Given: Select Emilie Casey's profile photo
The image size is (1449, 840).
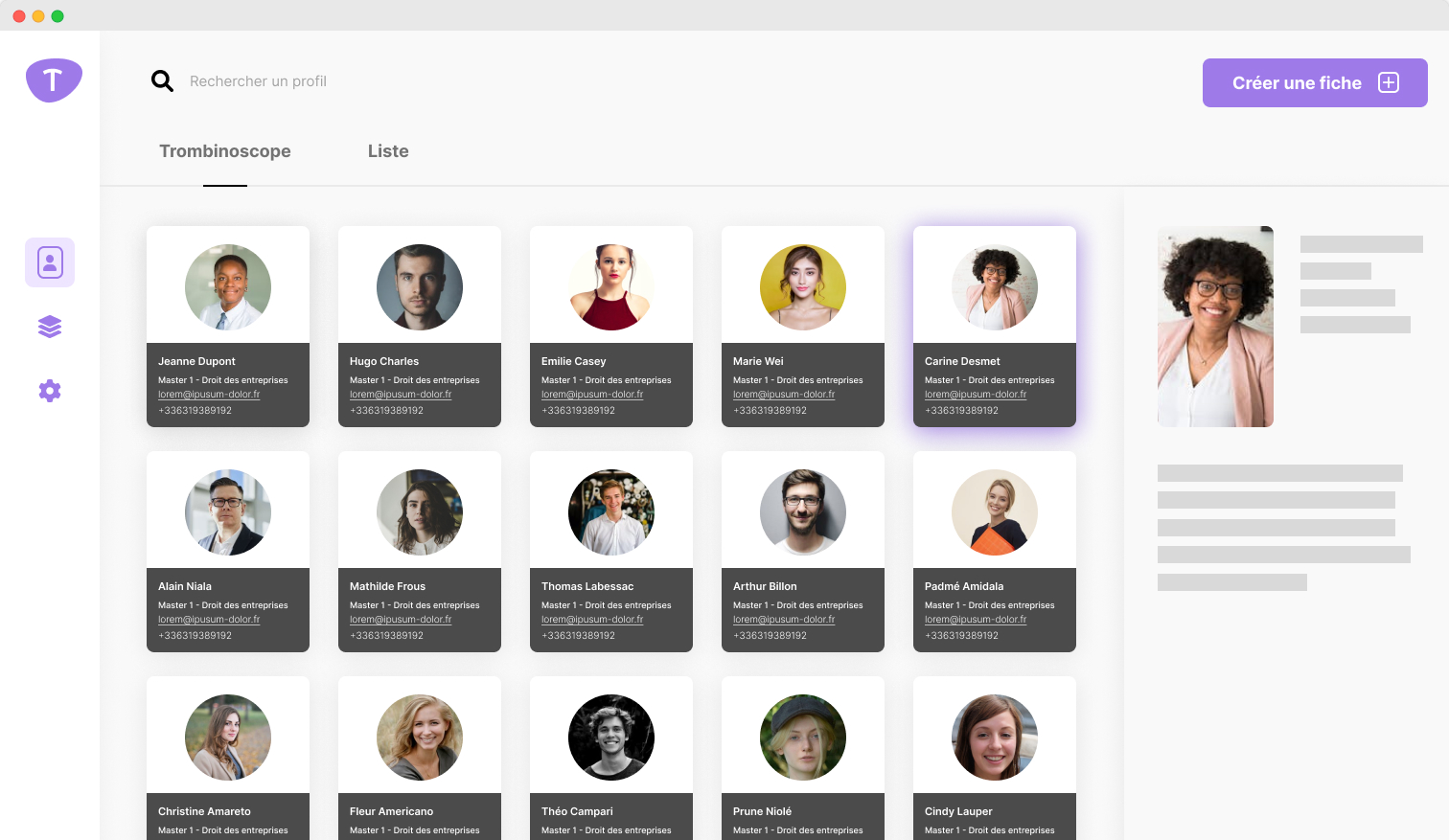Looking at the screenshot, I should coord(611,287).
